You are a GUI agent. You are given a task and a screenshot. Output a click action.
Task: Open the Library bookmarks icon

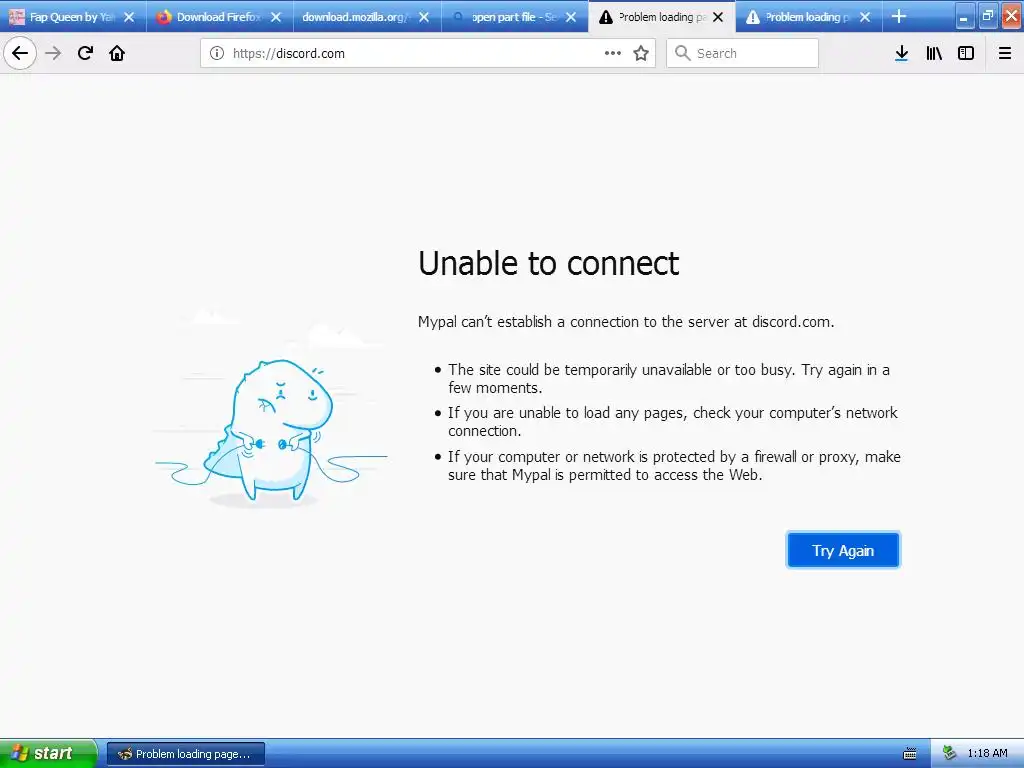(x=934, y=53)
